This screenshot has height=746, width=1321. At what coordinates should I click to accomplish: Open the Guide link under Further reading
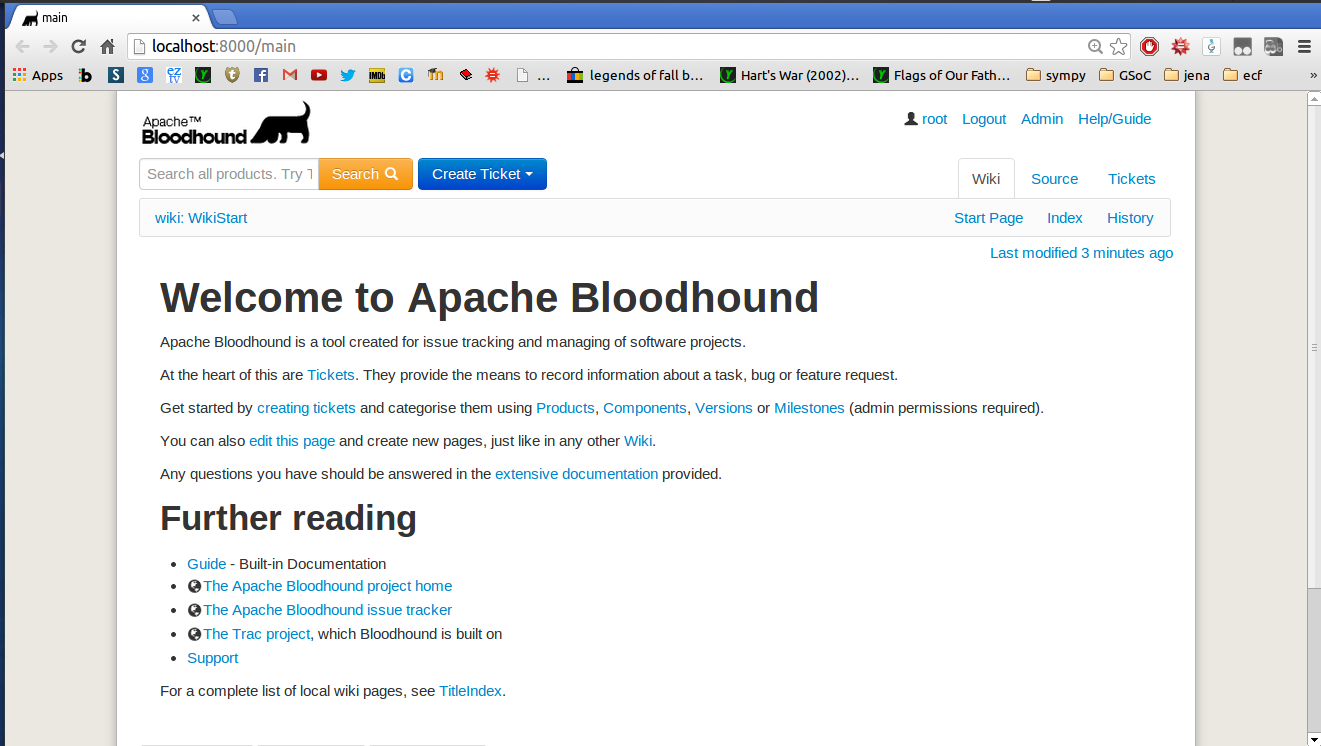tap(206, 564)
